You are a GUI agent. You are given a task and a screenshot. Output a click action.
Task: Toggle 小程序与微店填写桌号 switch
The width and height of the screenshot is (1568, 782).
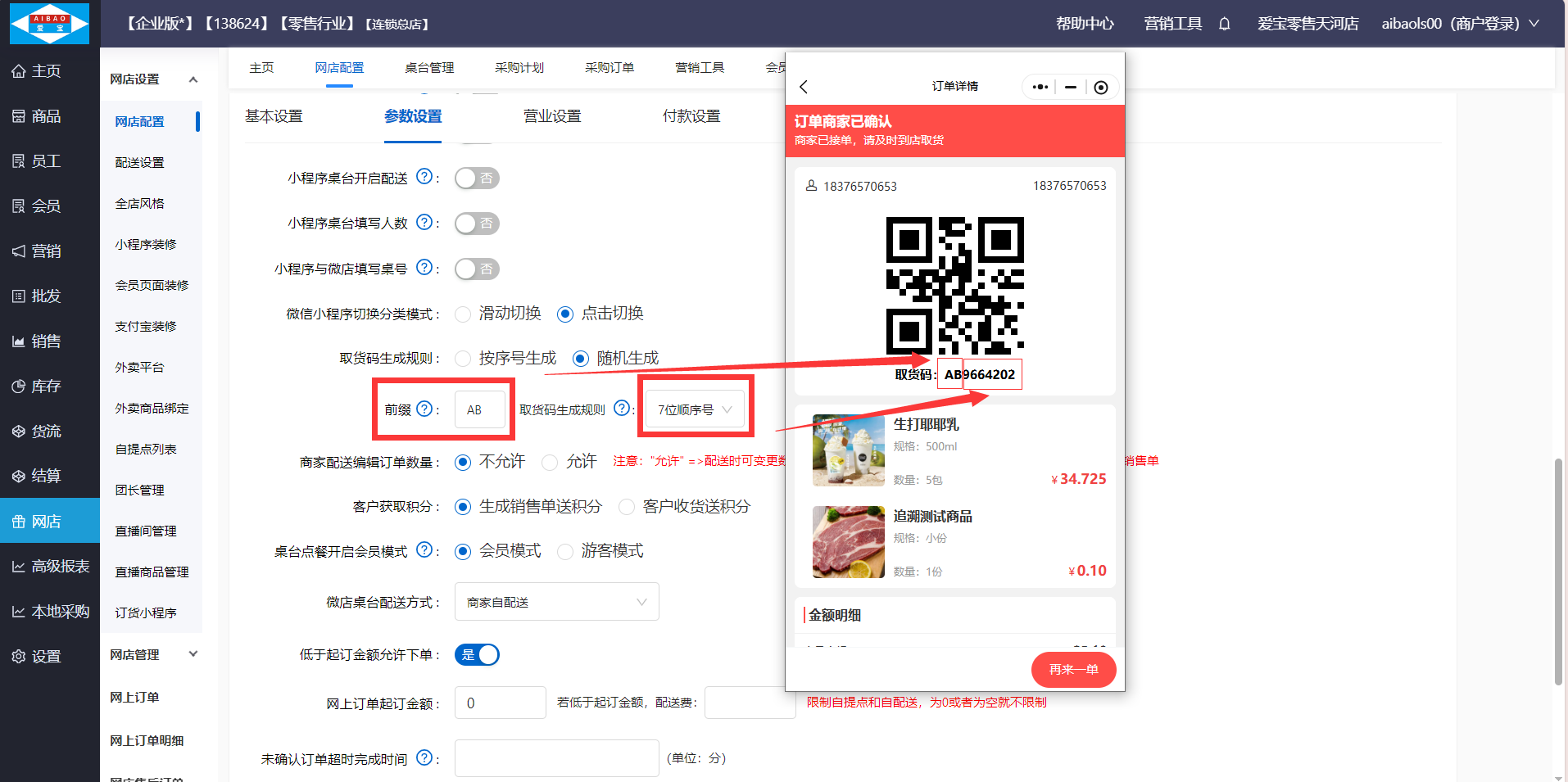point(477,269)
